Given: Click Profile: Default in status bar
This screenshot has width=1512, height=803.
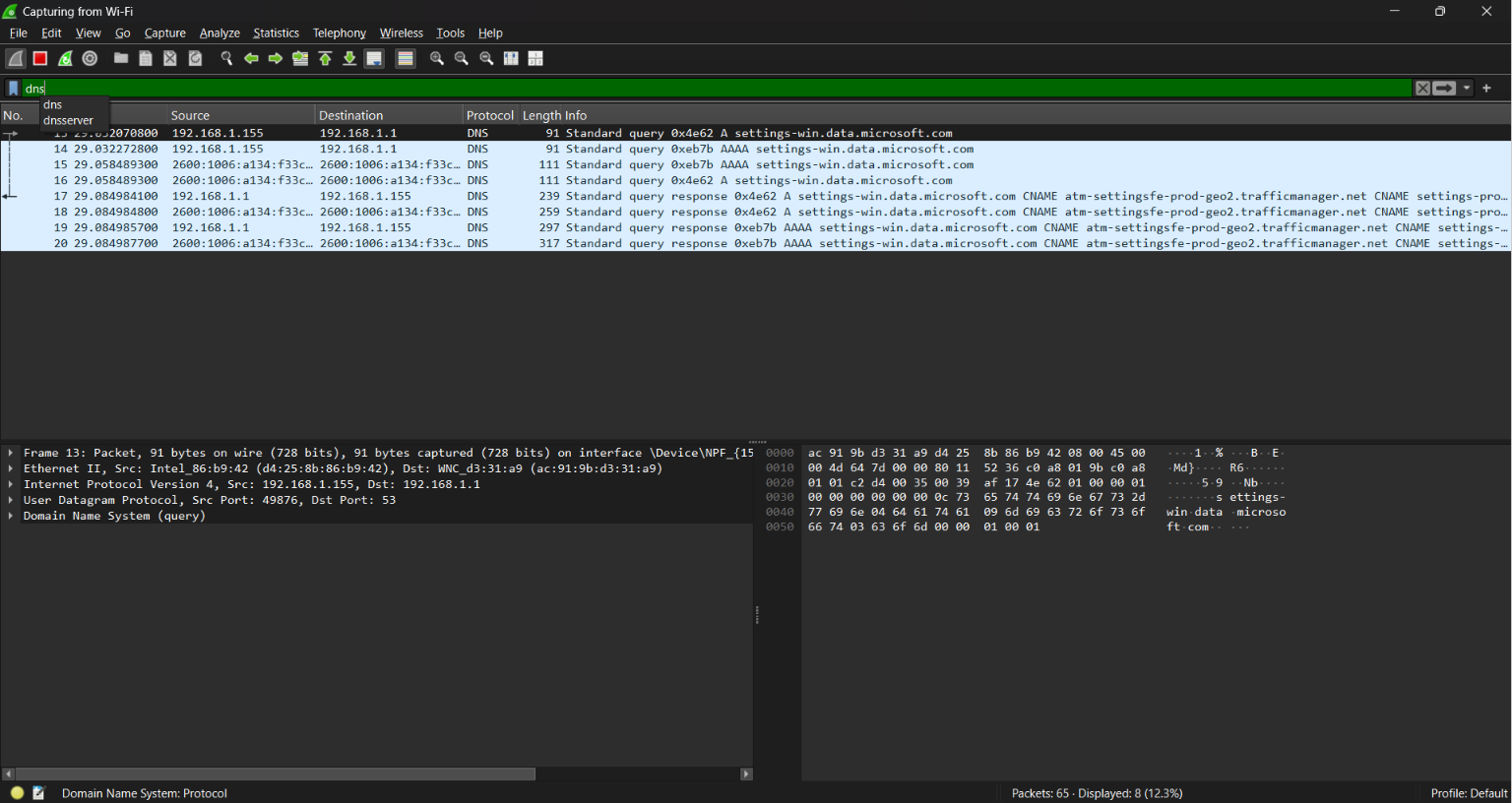Looking at the screenshot, I should click(x=1469, y=793).
